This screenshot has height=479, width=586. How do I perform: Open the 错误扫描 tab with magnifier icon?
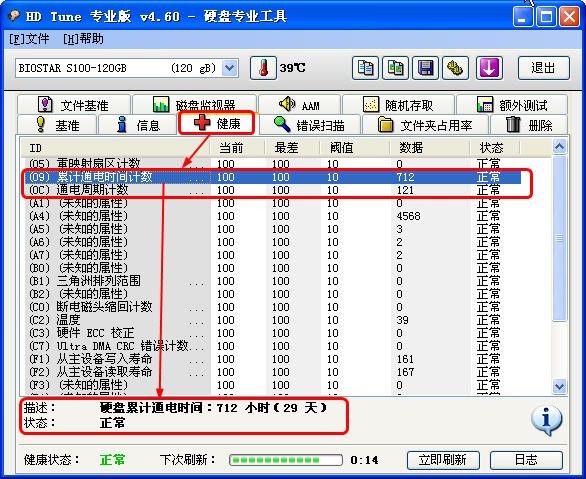[x=309, y=125]
